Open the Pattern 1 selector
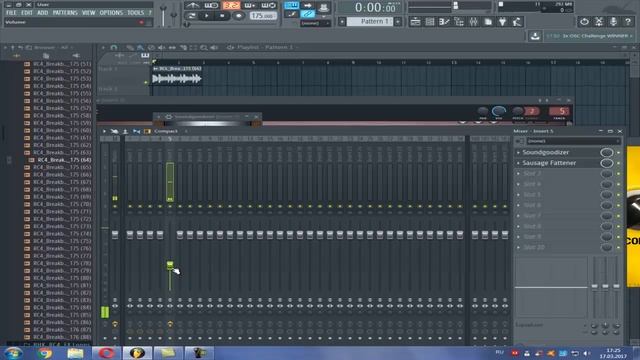Screen dimensions: 640x360 [x=370, y=21]
